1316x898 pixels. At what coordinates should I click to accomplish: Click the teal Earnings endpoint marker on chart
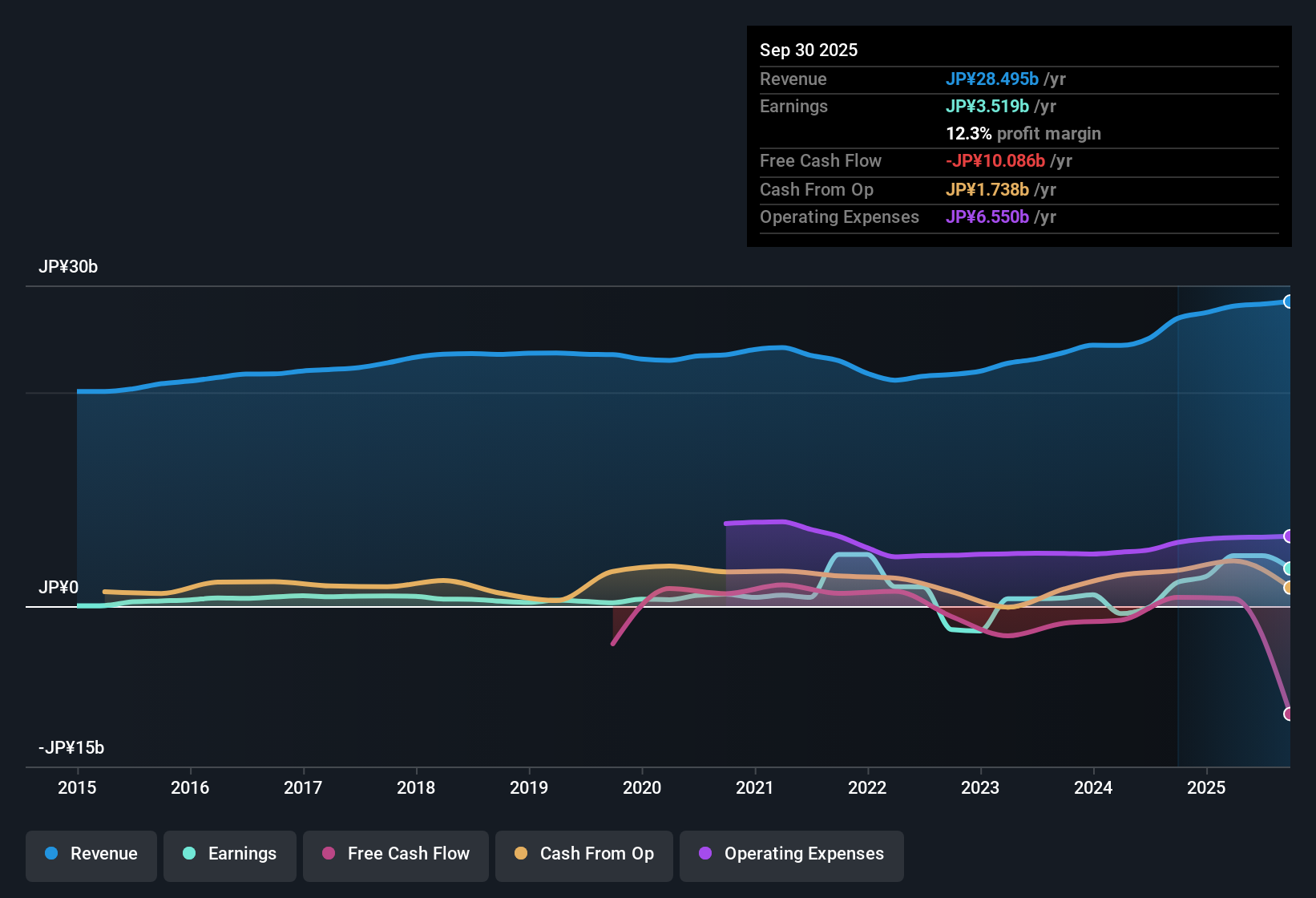(x=1289, y=569)
